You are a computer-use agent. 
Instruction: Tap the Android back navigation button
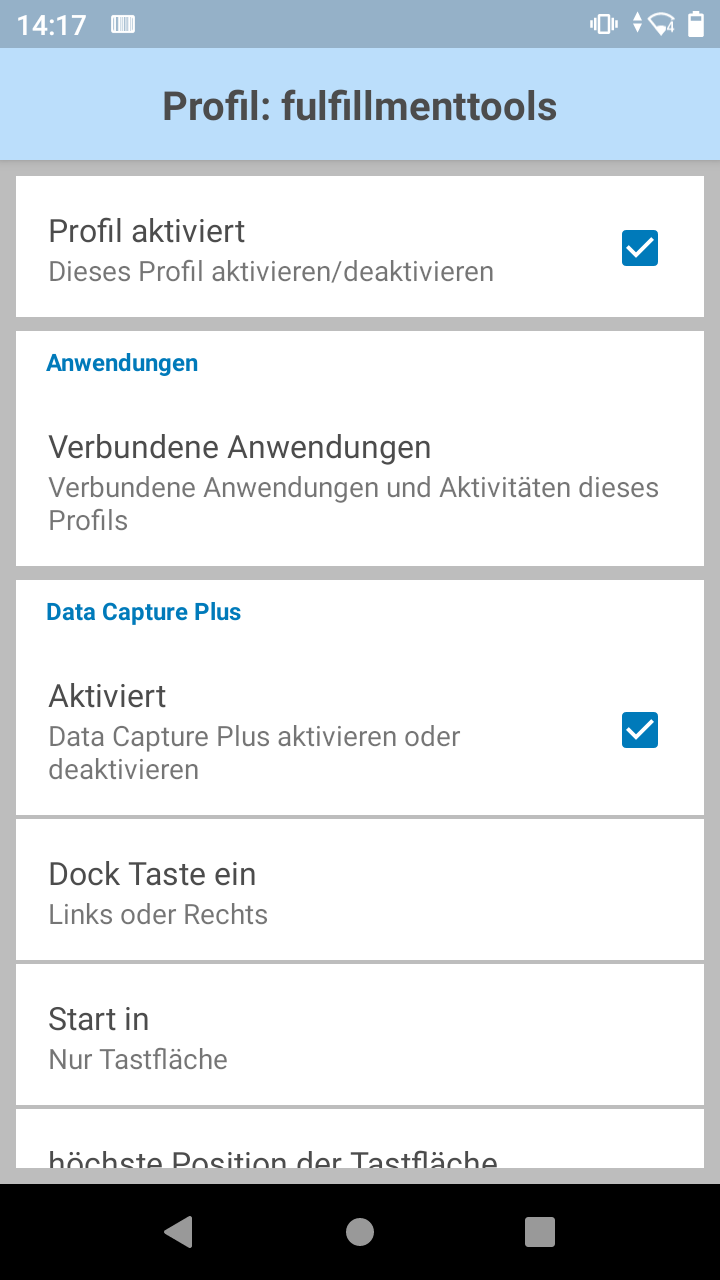[x=179, y=1232]
